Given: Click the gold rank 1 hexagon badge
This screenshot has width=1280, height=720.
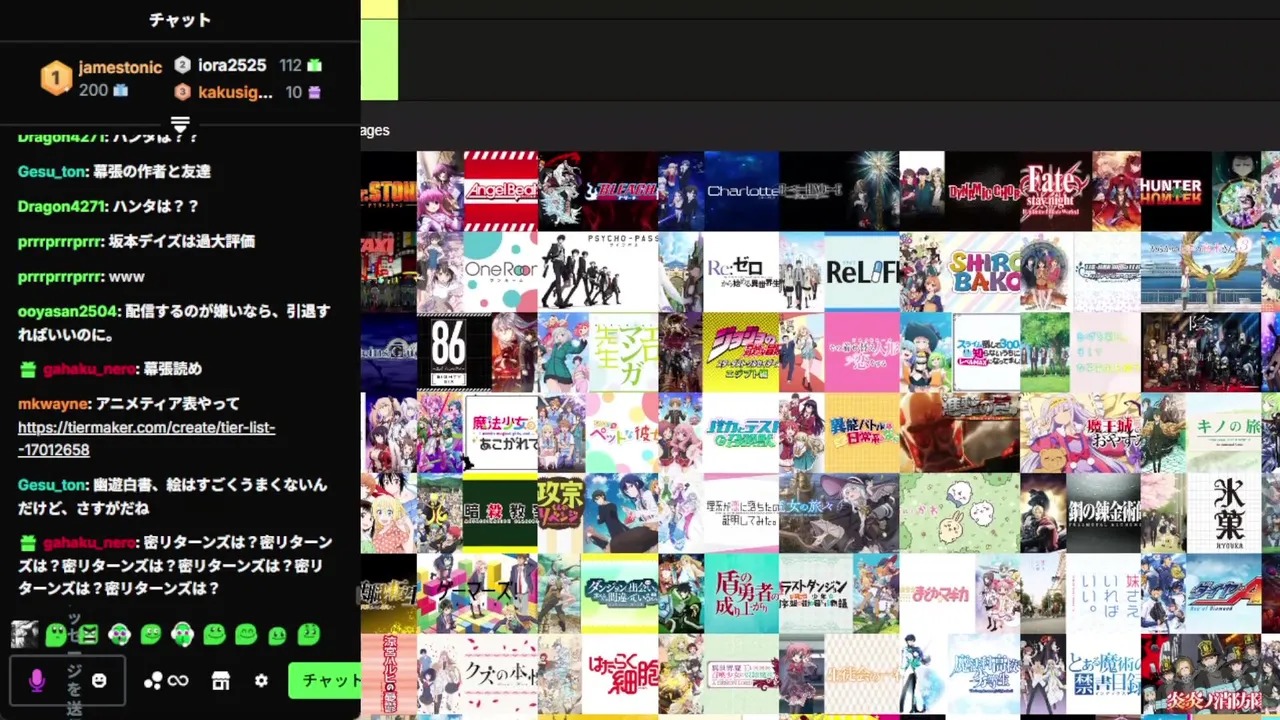Looking at the screenshot, I should point(56,78).
